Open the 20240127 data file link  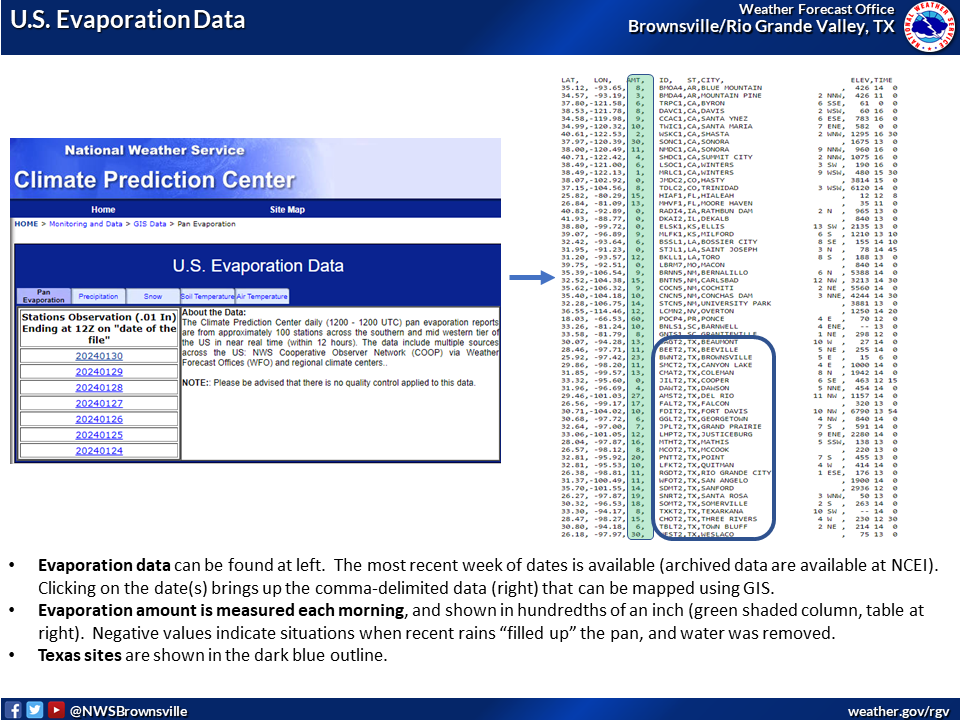(x=99, y=403)
